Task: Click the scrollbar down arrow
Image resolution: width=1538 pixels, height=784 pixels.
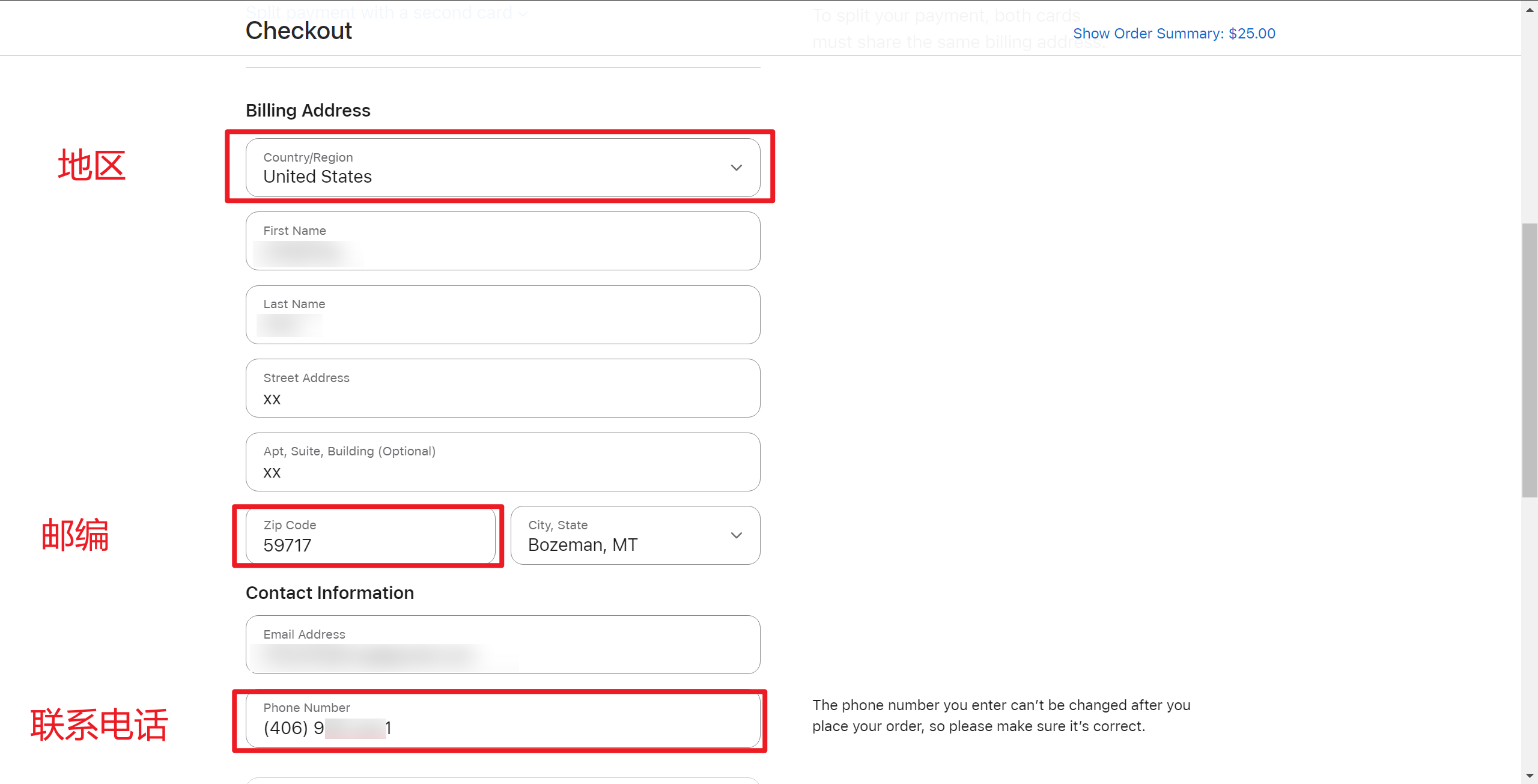Action: (1529, 776)
